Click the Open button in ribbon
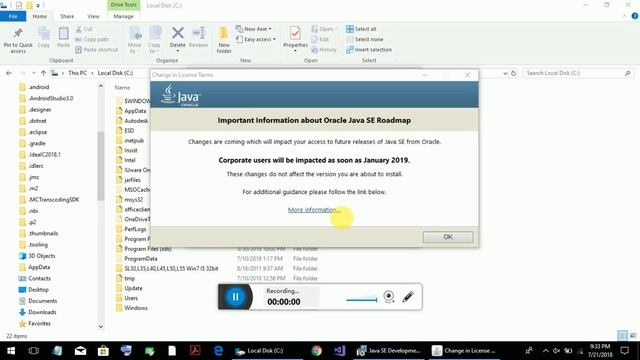This screenshot has width=640, height=360. click(324, 29)
